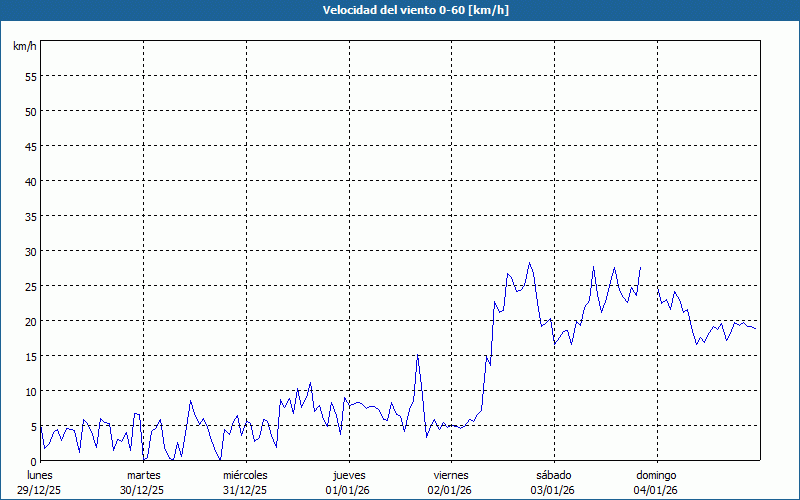Viewport: 800px width, 500px height.
Task: Select the "lunes" day label
Action: (40, 475)
